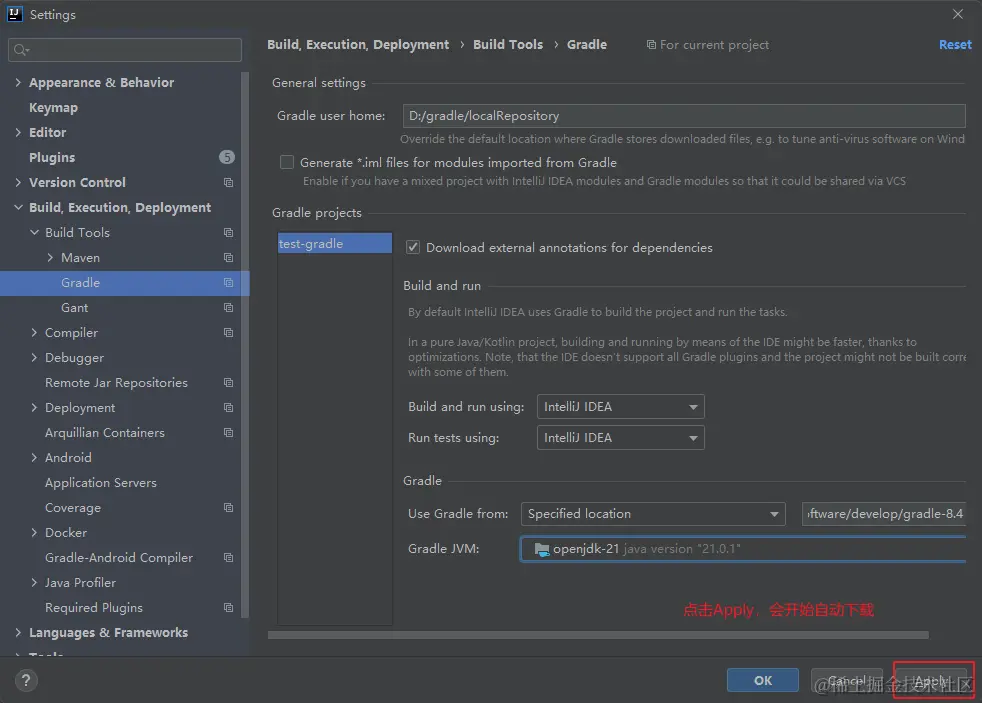The image size is (982, 703).
Task: Select Keymap in settings tree
Action: pyautogui.click(x=53, y=108)
